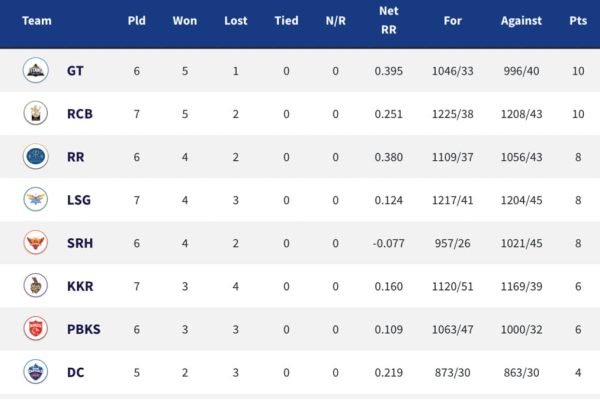Click the GT team logo icon
The width and height of the screenshot is (600, 400).
point(36,71)
